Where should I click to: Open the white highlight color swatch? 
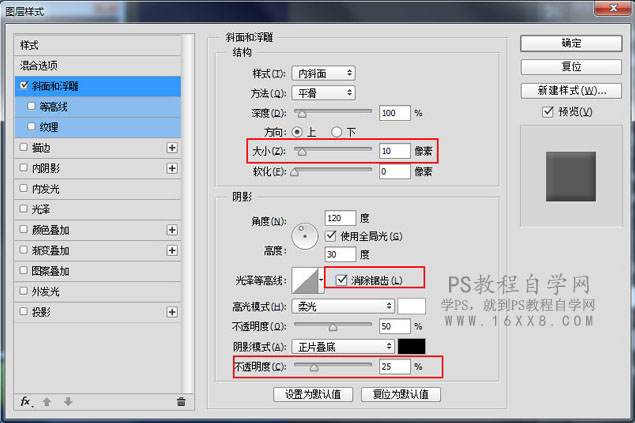[x=411, y=306]
